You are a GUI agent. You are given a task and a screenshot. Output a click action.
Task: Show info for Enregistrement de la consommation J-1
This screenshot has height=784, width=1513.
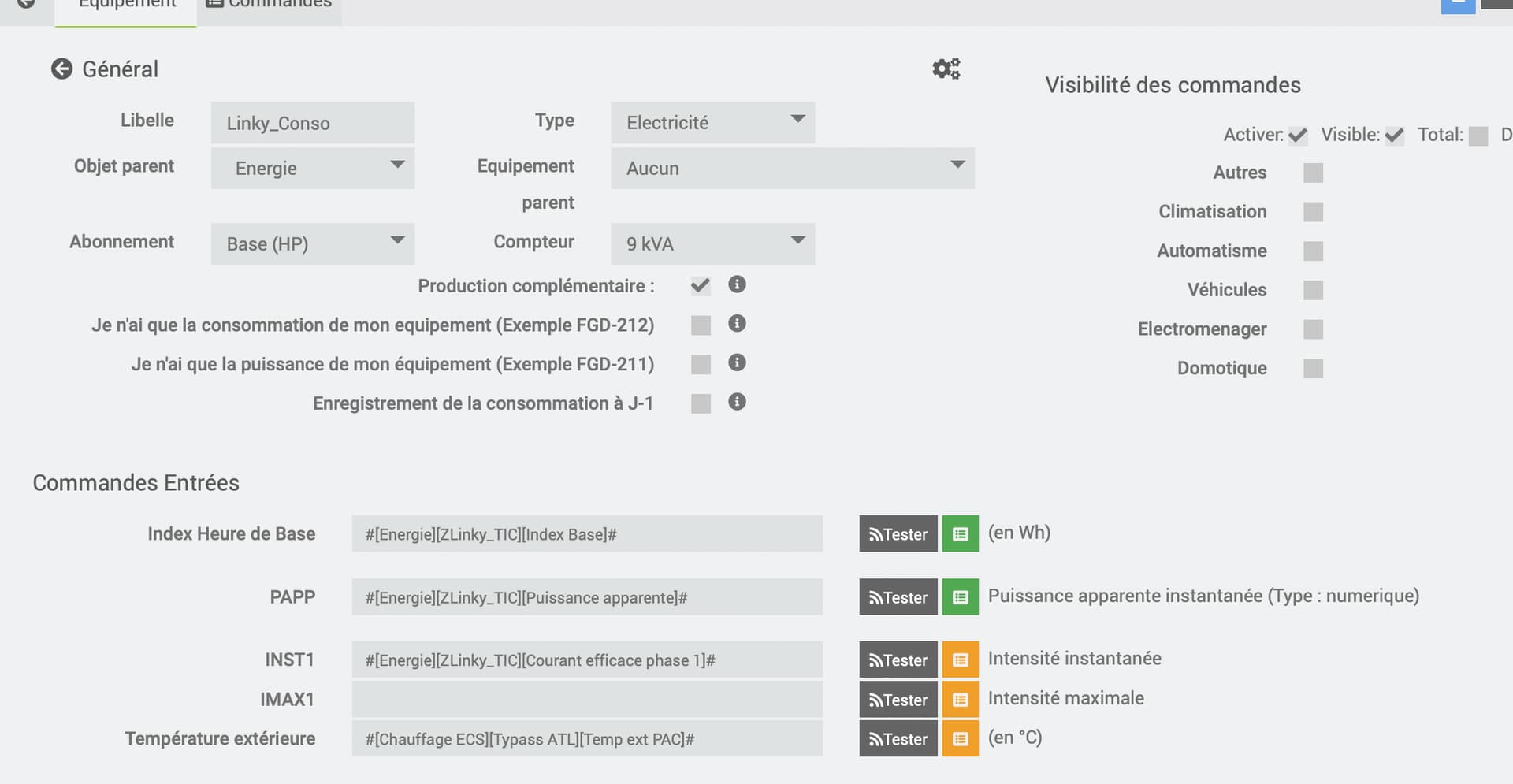[737, 402]
